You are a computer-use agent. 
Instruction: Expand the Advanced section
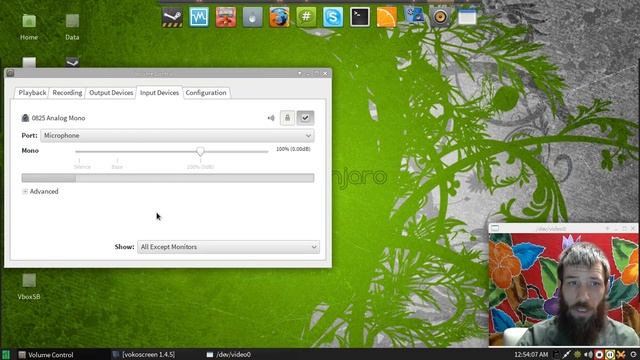coord(40,191)
